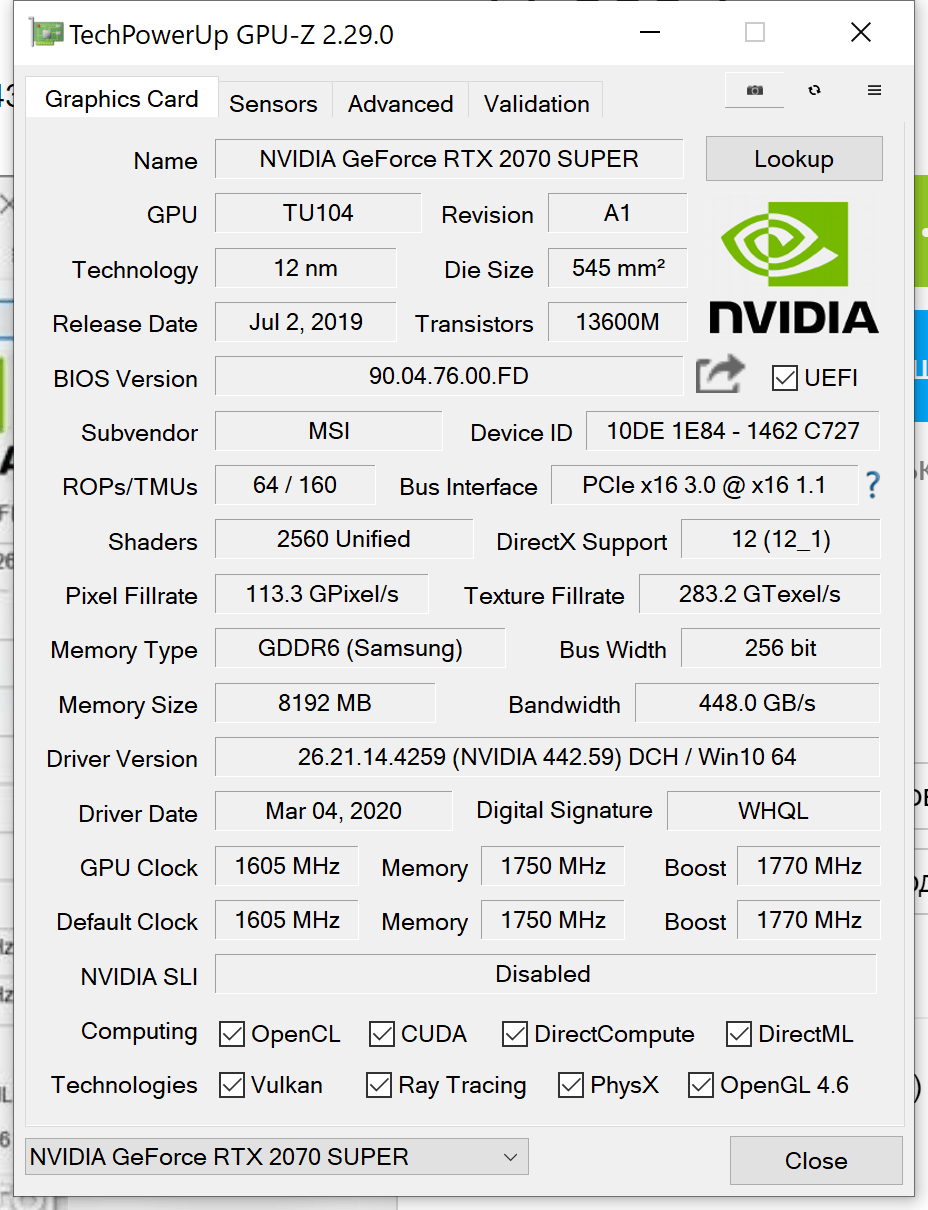Toggle the OpenCL checkbox
The height and width of the screenshot is (1210, 928).
click(232, 1034)
